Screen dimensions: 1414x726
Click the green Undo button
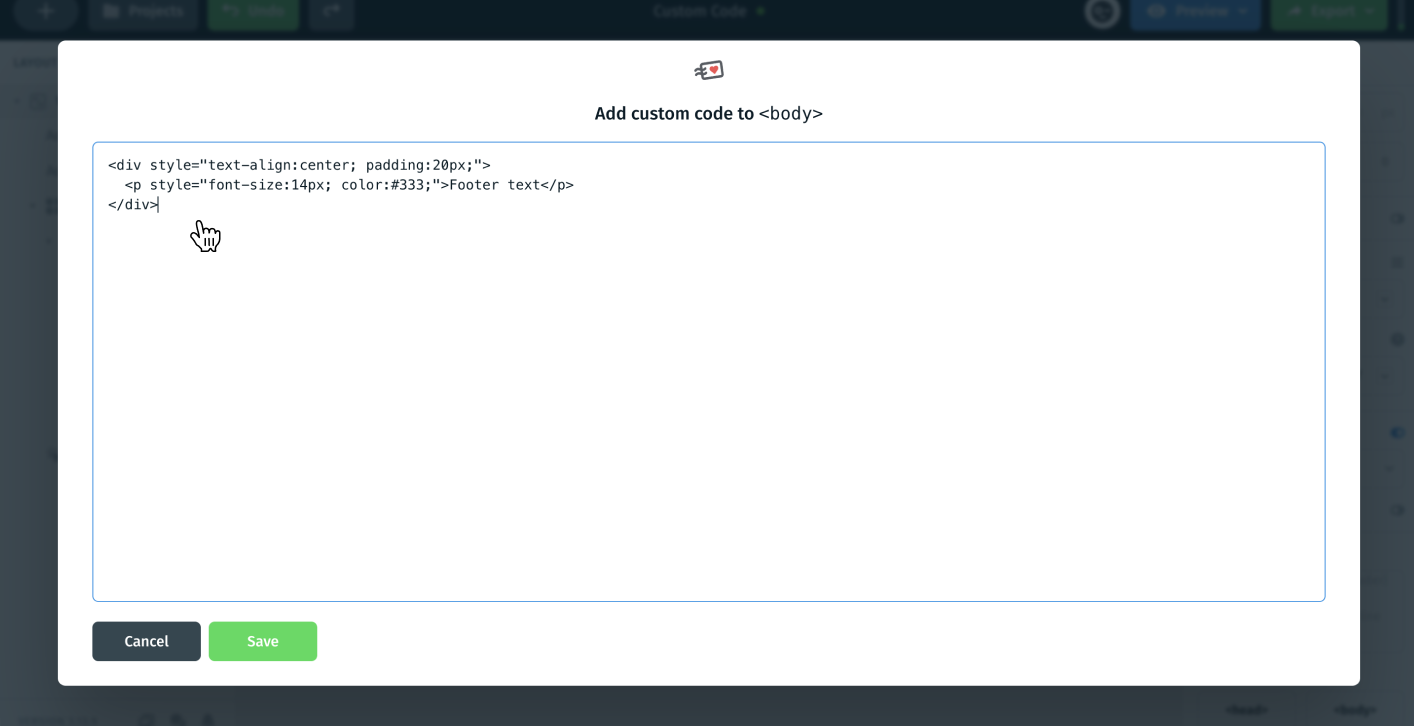click(253, 12)
